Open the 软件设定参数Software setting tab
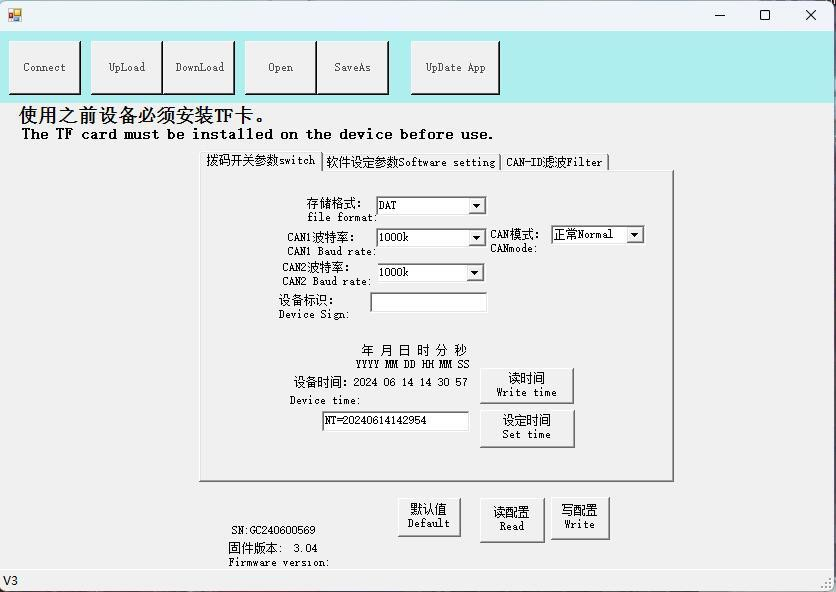 [x=410, y=162]
